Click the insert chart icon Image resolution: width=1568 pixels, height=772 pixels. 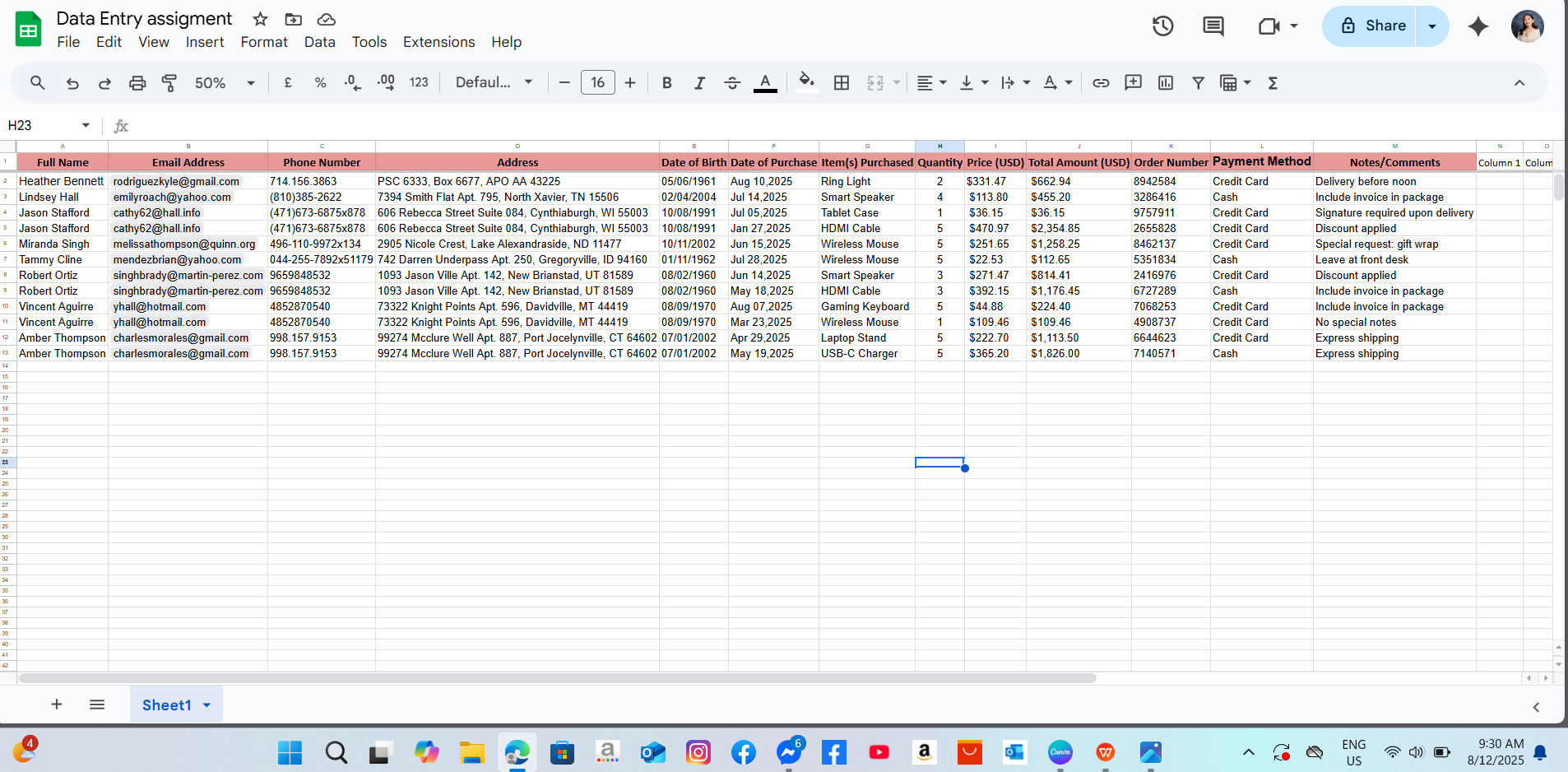pyautogui.click(x=1166, y=83)
